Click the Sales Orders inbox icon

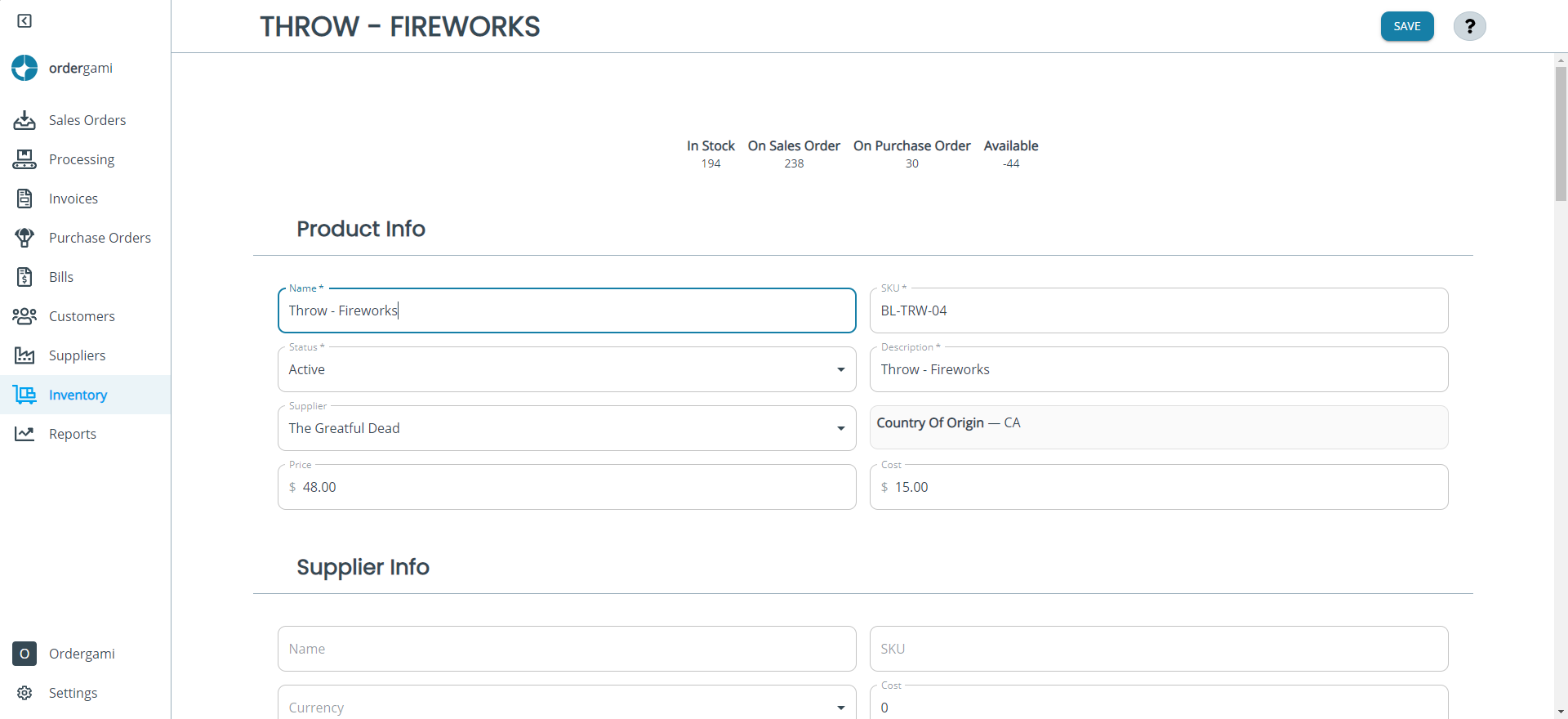click(24, 120)
